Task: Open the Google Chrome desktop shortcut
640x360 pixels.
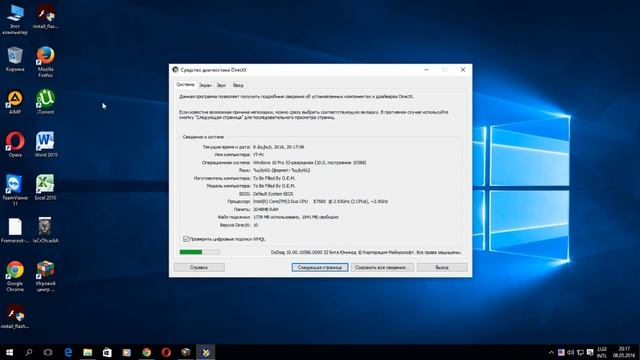Action: 15,276
